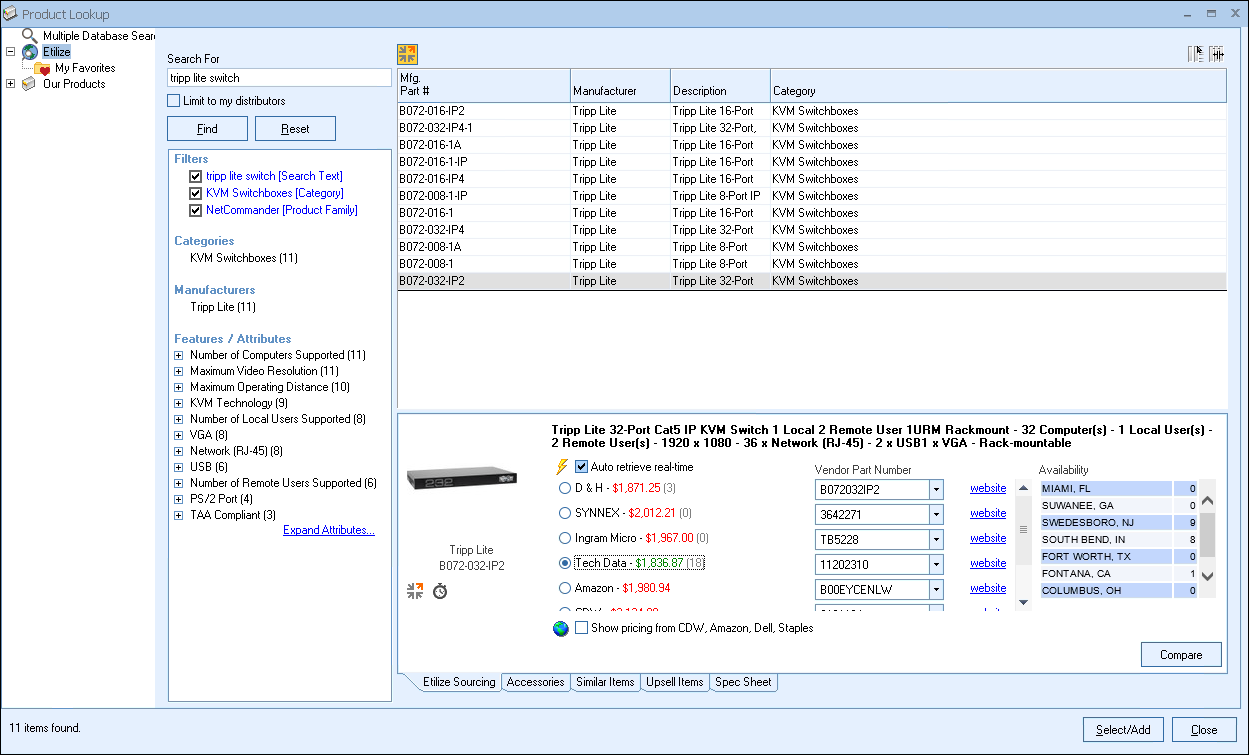Select the D & H vendor radio button
Screen dimensions: 1249x755
click(x=565, y=488)
